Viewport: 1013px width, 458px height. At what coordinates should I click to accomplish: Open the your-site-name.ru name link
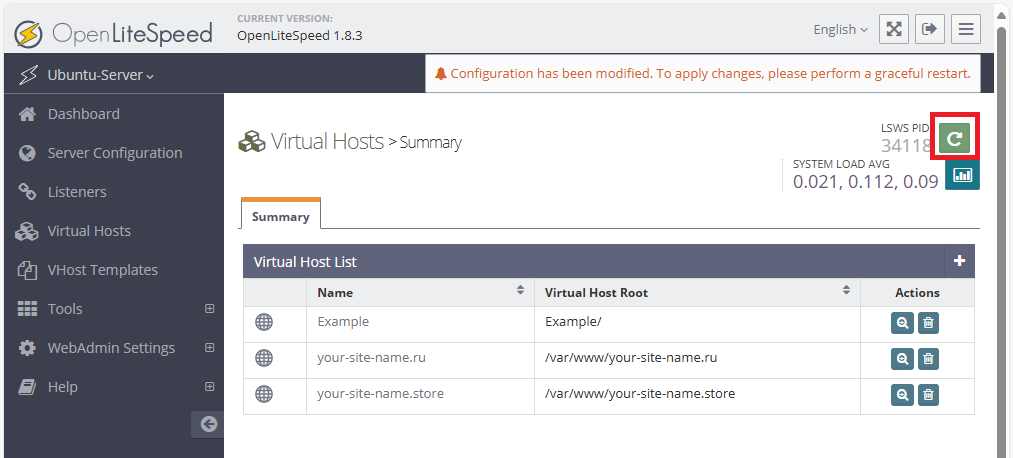(x=371, y=358)
